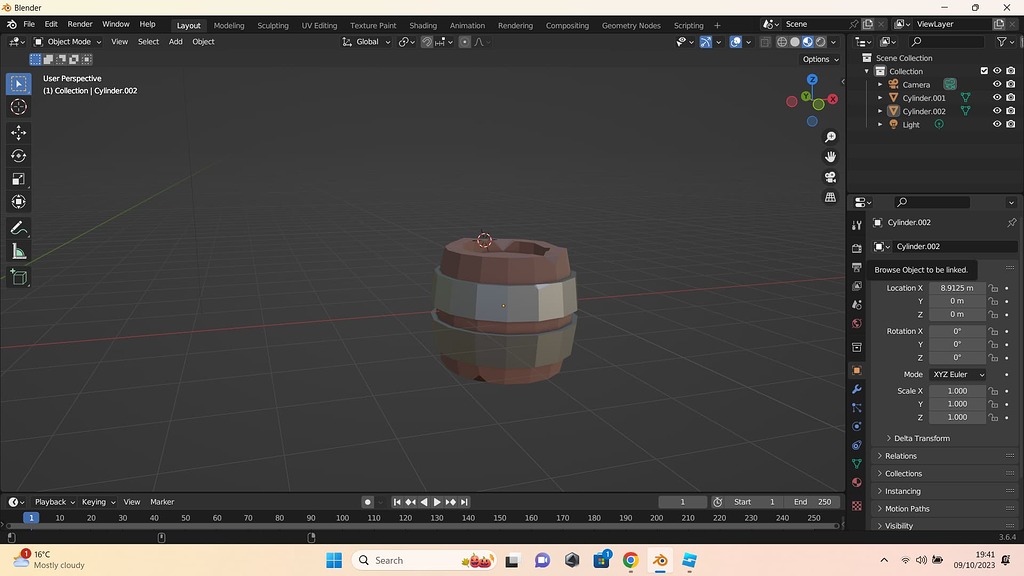Switch to Geometry Nodes workspace tab
This screenshot has width=1024, height=576.
click(631, 25)
